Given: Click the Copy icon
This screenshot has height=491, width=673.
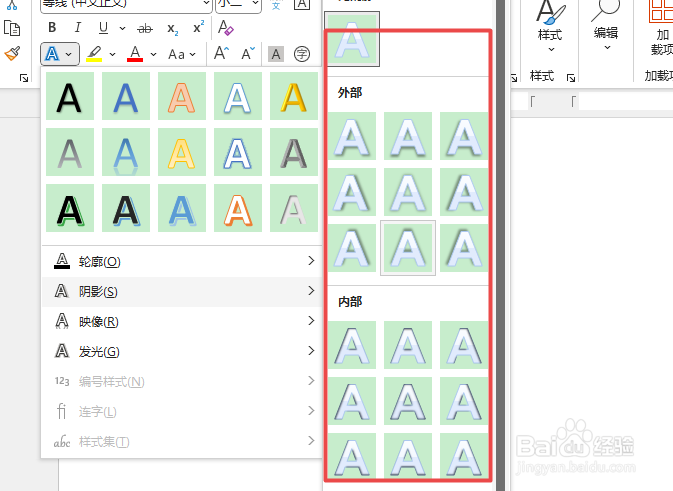Looking at the screenshot, I should click(12, 28).
